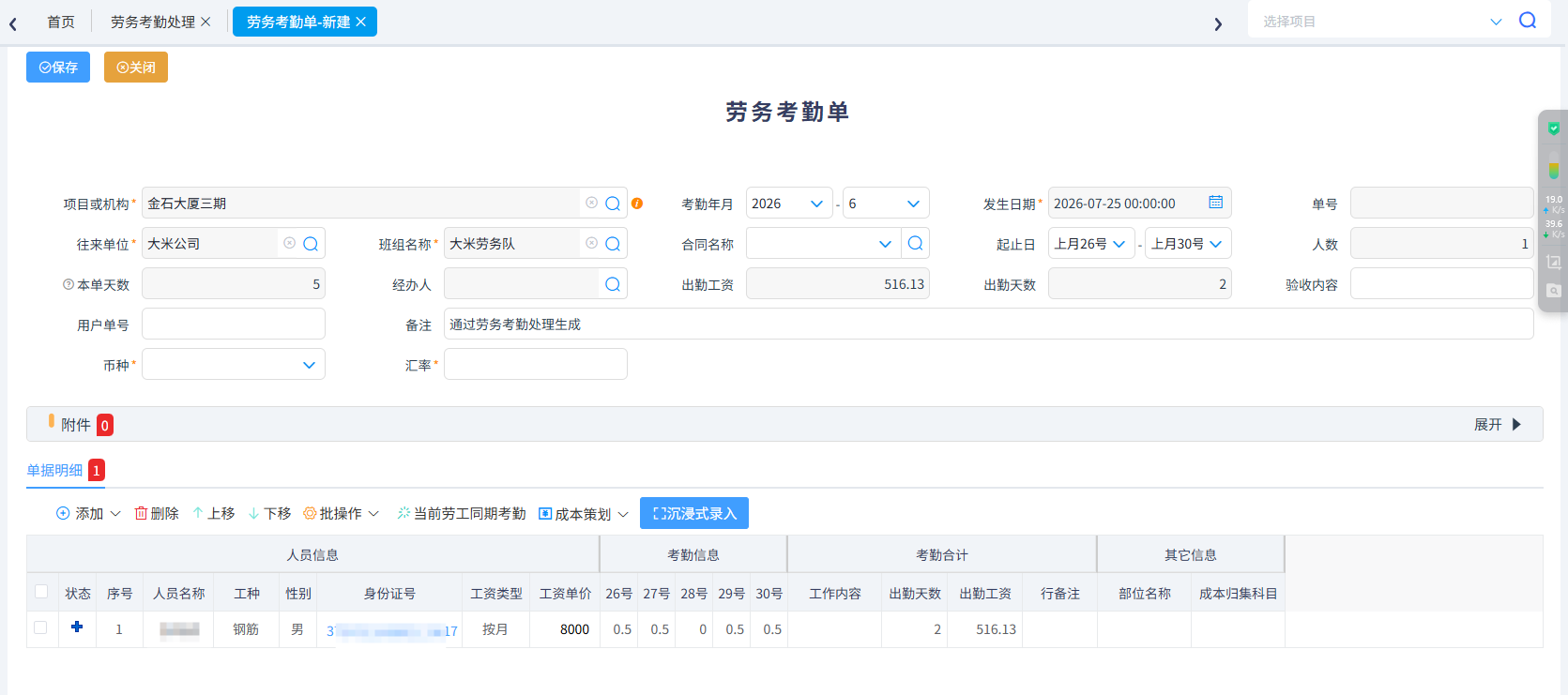Search 班组名称 with its magnifier icon
1568x695 pixels.
[613, 244]
